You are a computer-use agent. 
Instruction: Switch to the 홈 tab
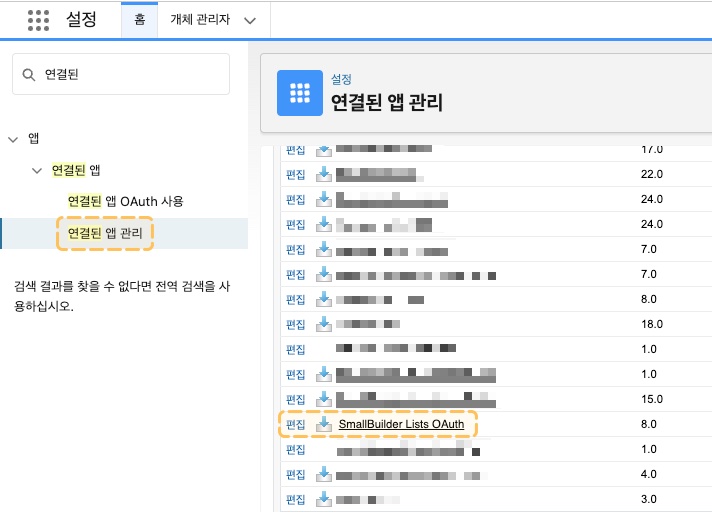139,20
